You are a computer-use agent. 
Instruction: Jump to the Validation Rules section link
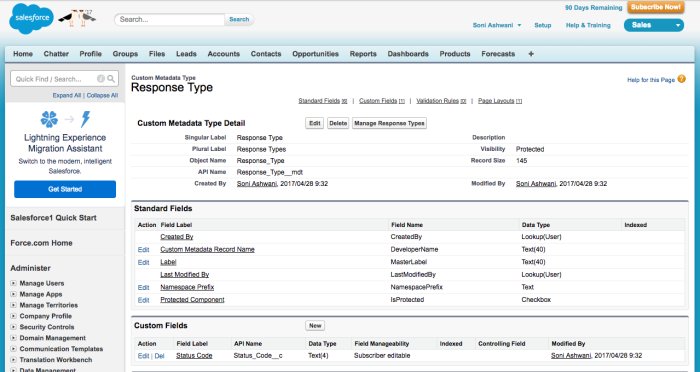tap(441, 101)
